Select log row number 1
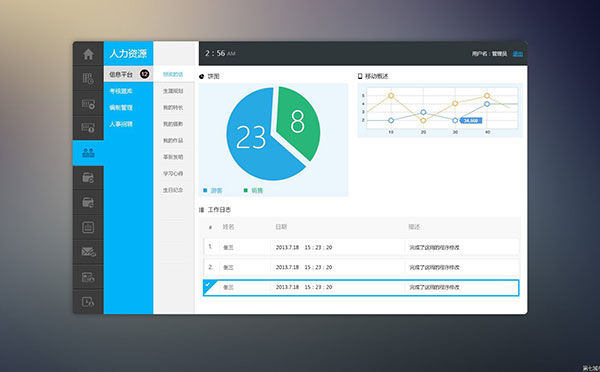Image resolution: width=600 pixels, height=372 pixels. coord(361,247)
